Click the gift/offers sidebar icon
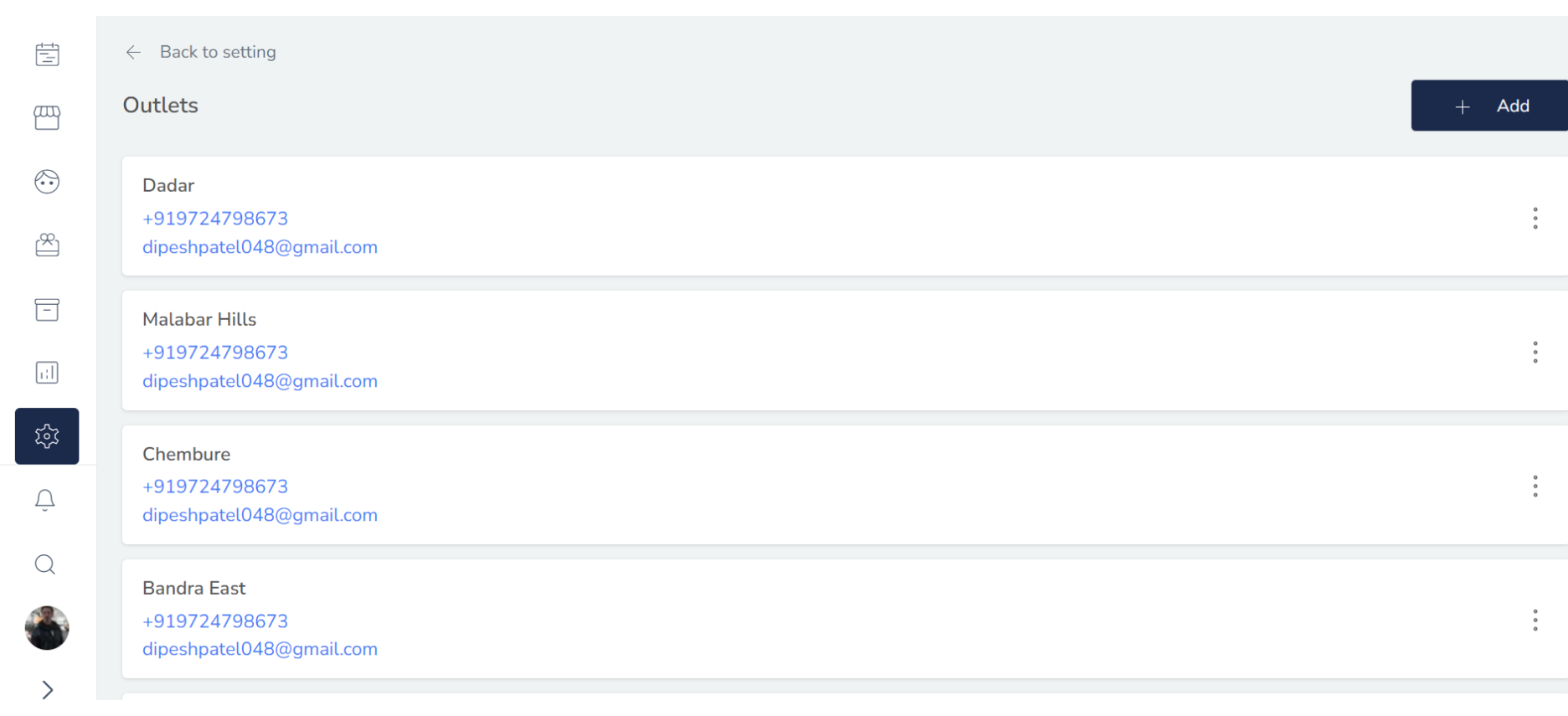The image size is (1568, 716). pyautogui.click(x=47, y=245)
